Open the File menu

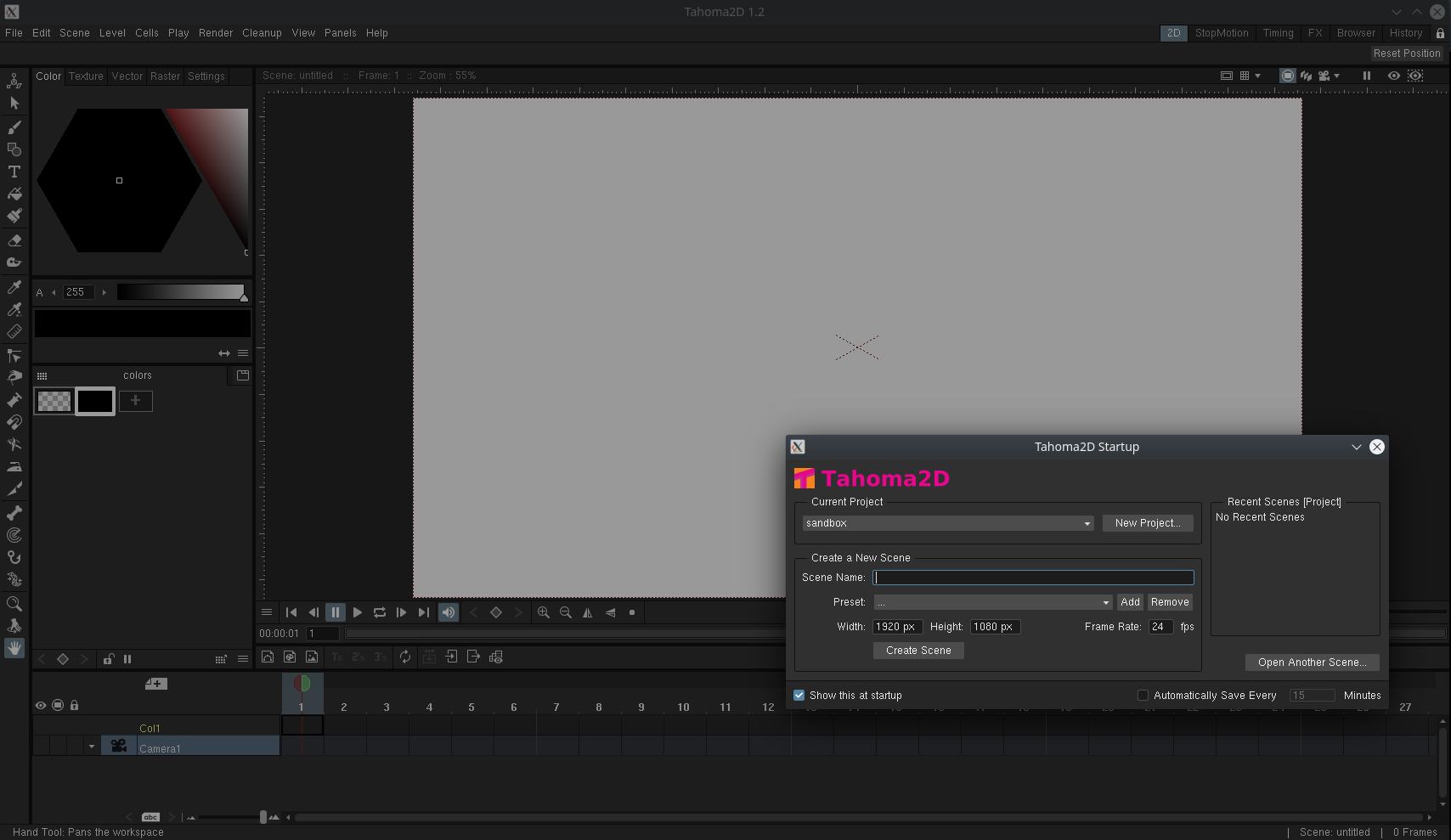click(x=14, y=33)
